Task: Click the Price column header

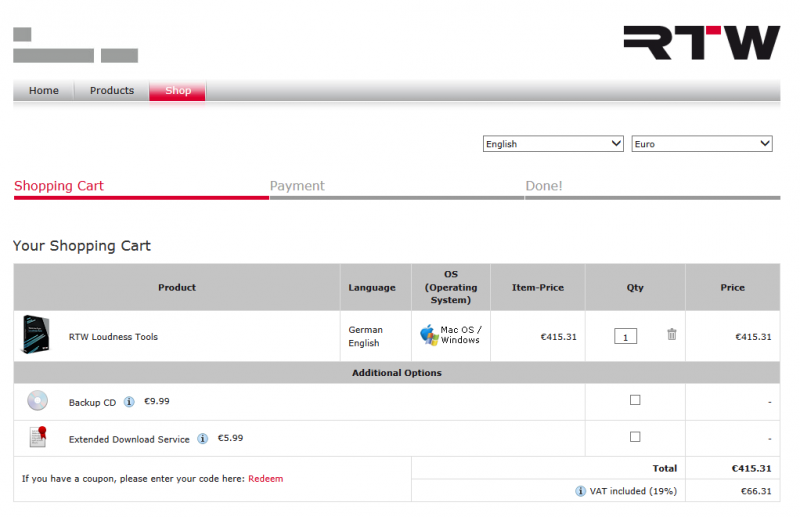Action: tap(733, 287)
